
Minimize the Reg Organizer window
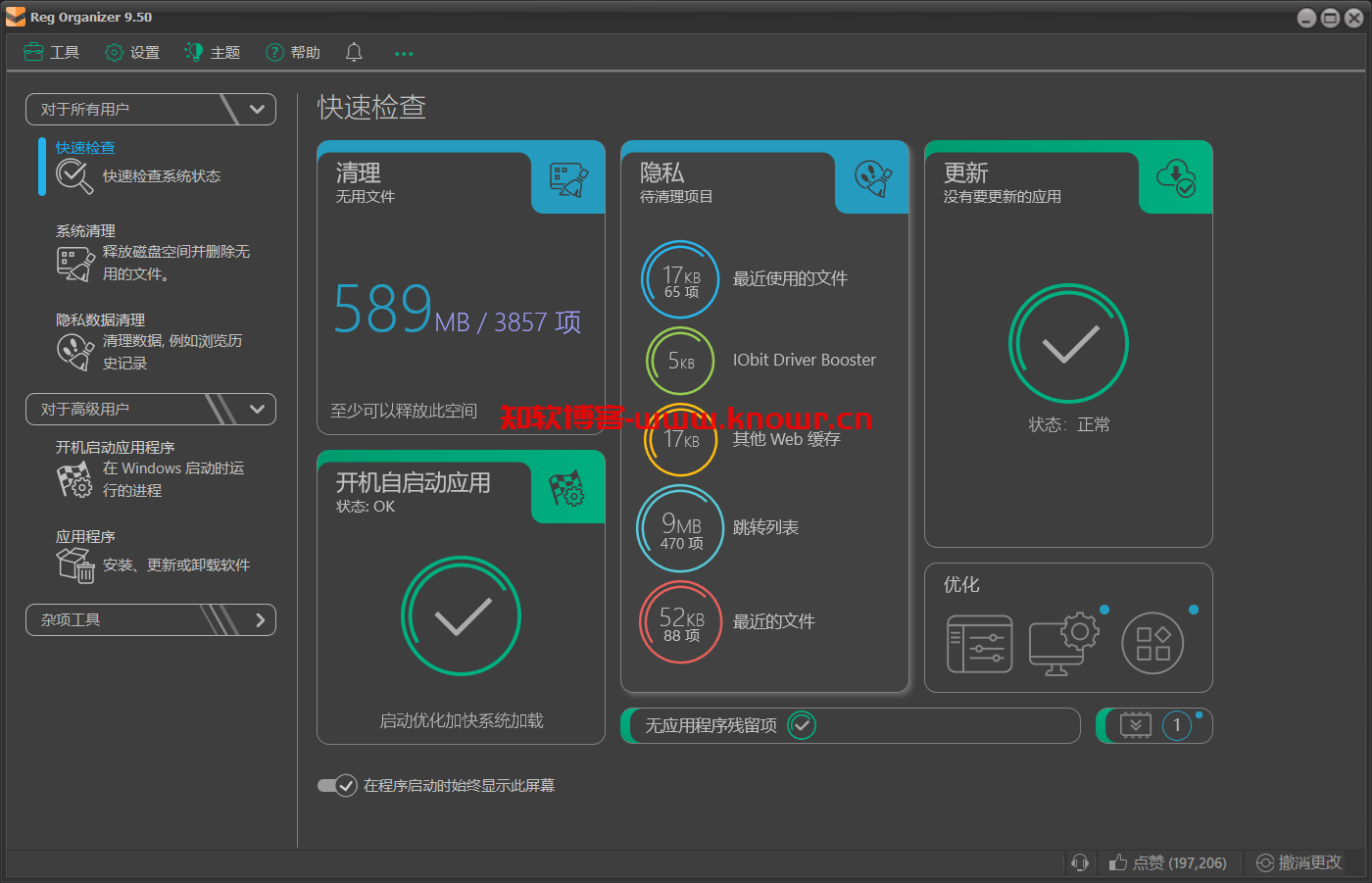(1306, 18)
